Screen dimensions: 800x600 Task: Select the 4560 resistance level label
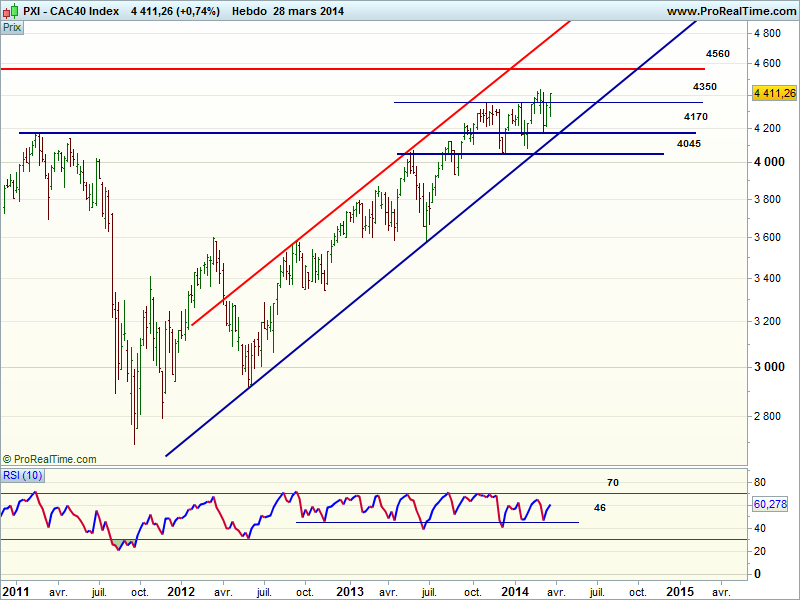click(x=717, y=53)
